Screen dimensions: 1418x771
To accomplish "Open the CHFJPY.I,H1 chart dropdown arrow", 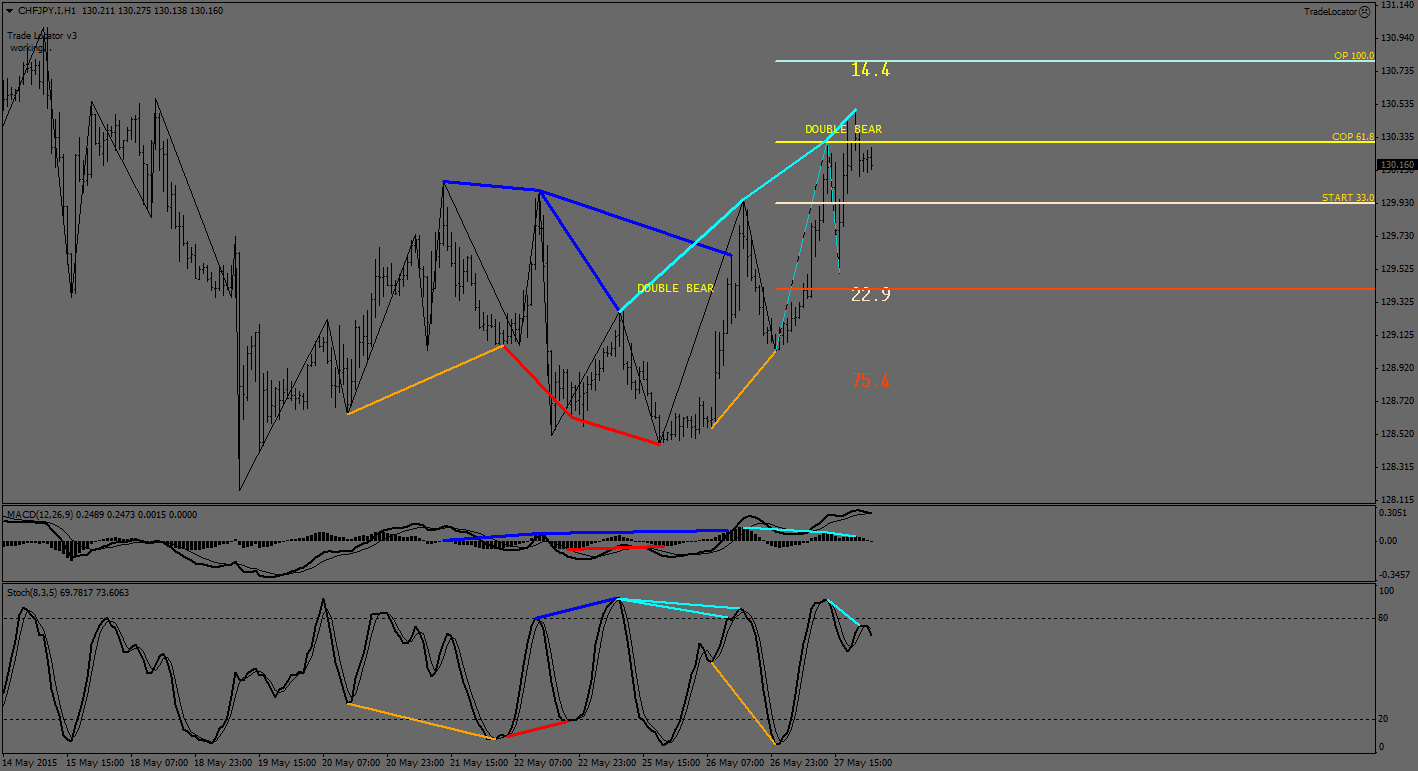I will click(9, 11).
